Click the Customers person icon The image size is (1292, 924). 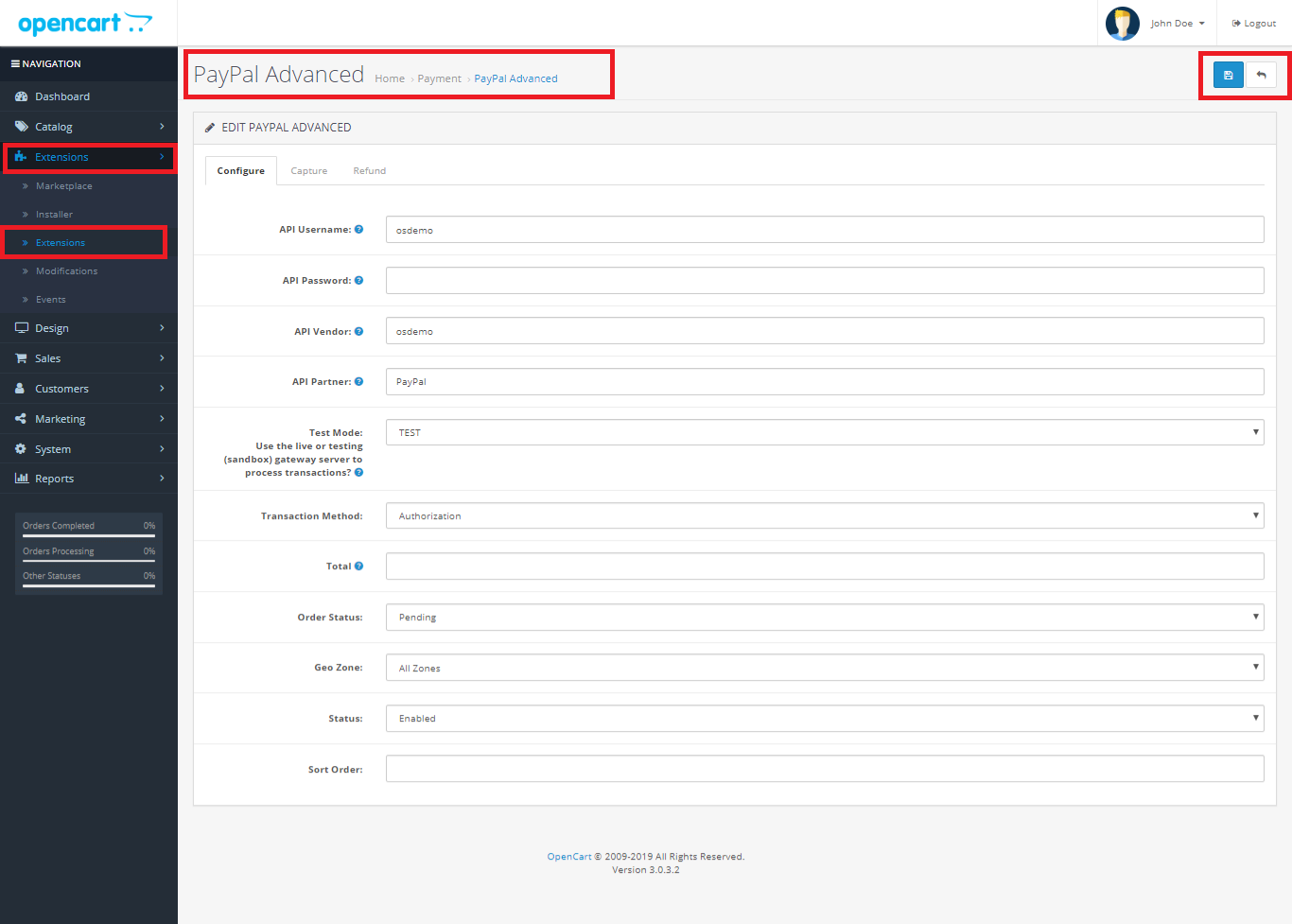[20, 389]
